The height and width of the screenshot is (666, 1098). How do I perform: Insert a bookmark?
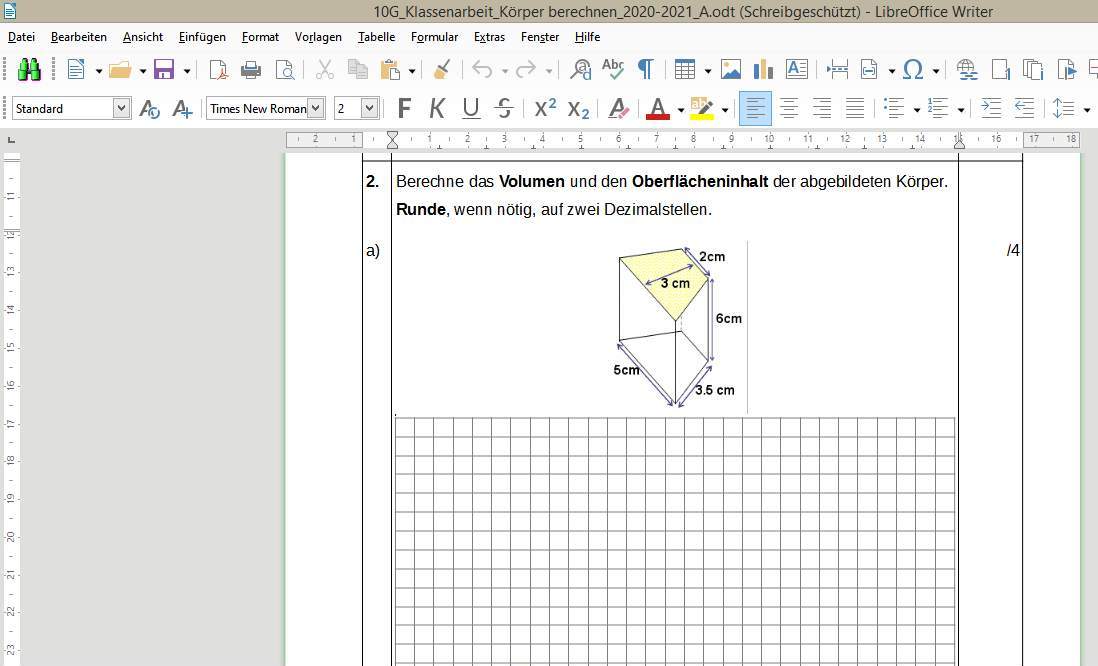(1066, 69)
